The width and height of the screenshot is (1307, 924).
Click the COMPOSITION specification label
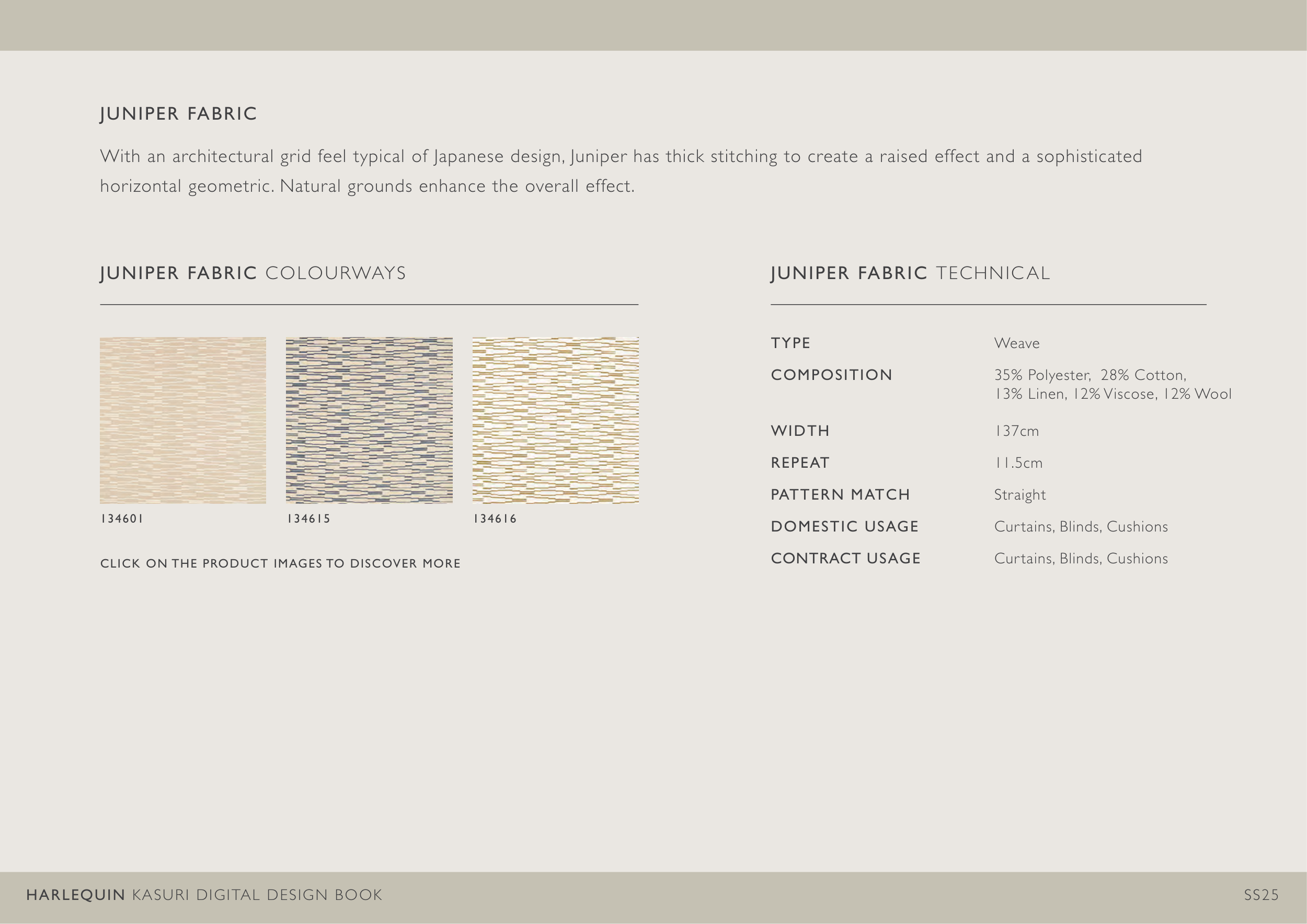coord(831,375)
